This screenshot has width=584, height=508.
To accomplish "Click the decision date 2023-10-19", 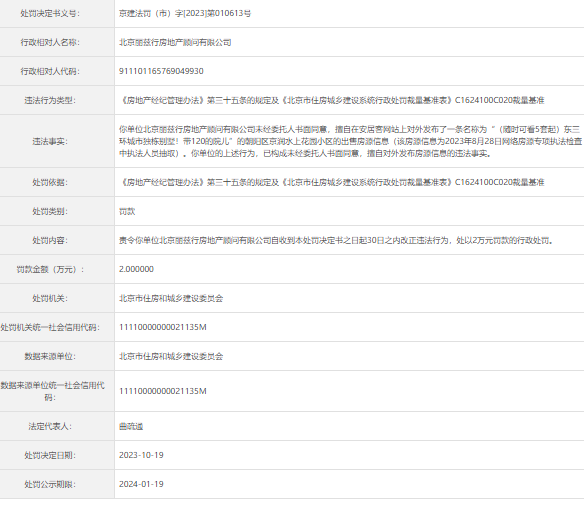I will tap(141, 455).
